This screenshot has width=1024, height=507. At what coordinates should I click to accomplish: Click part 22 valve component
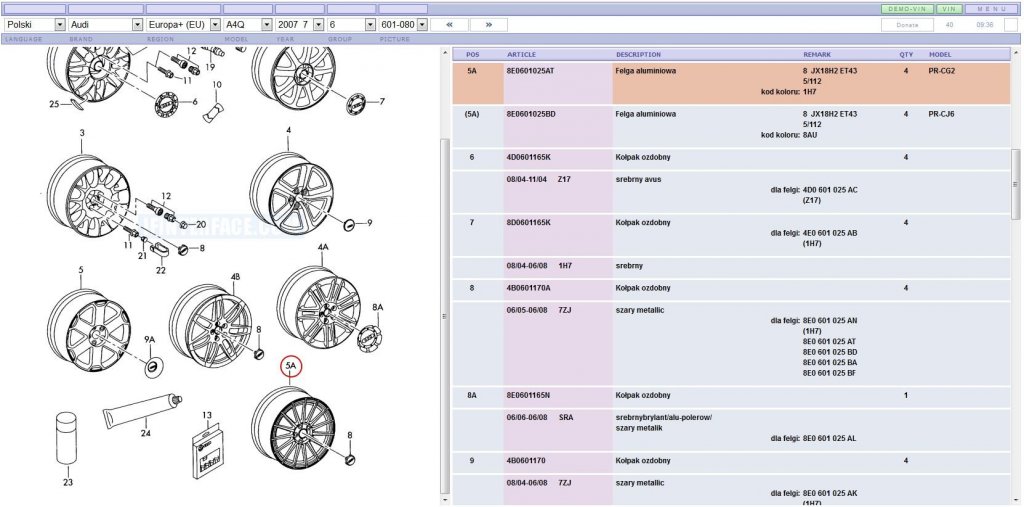[x=161, y=250]
